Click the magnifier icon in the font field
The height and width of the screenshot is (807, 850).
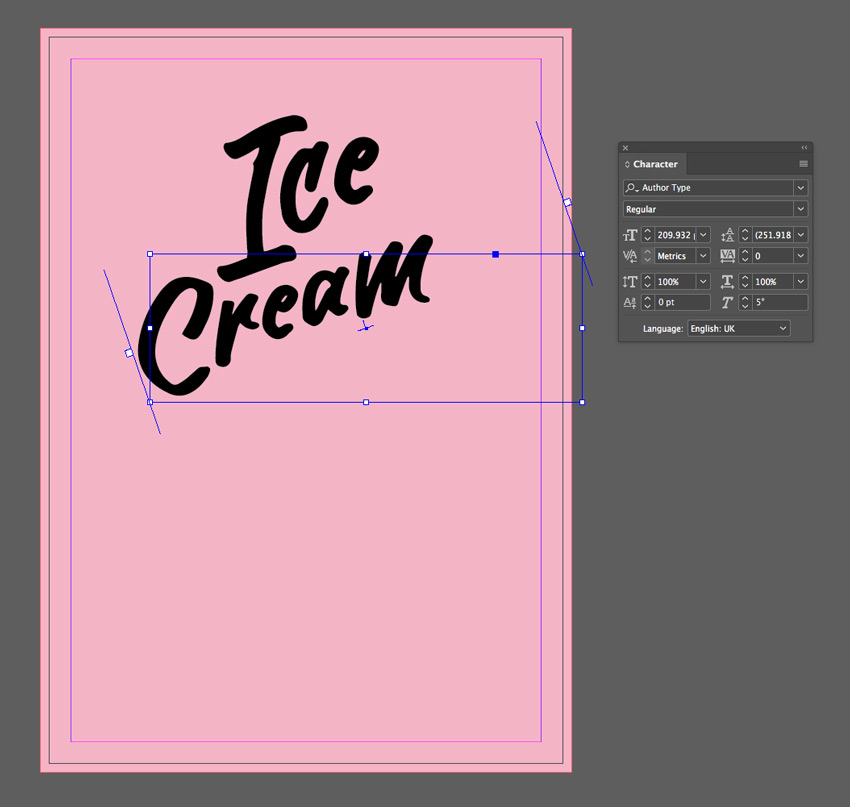633,188
